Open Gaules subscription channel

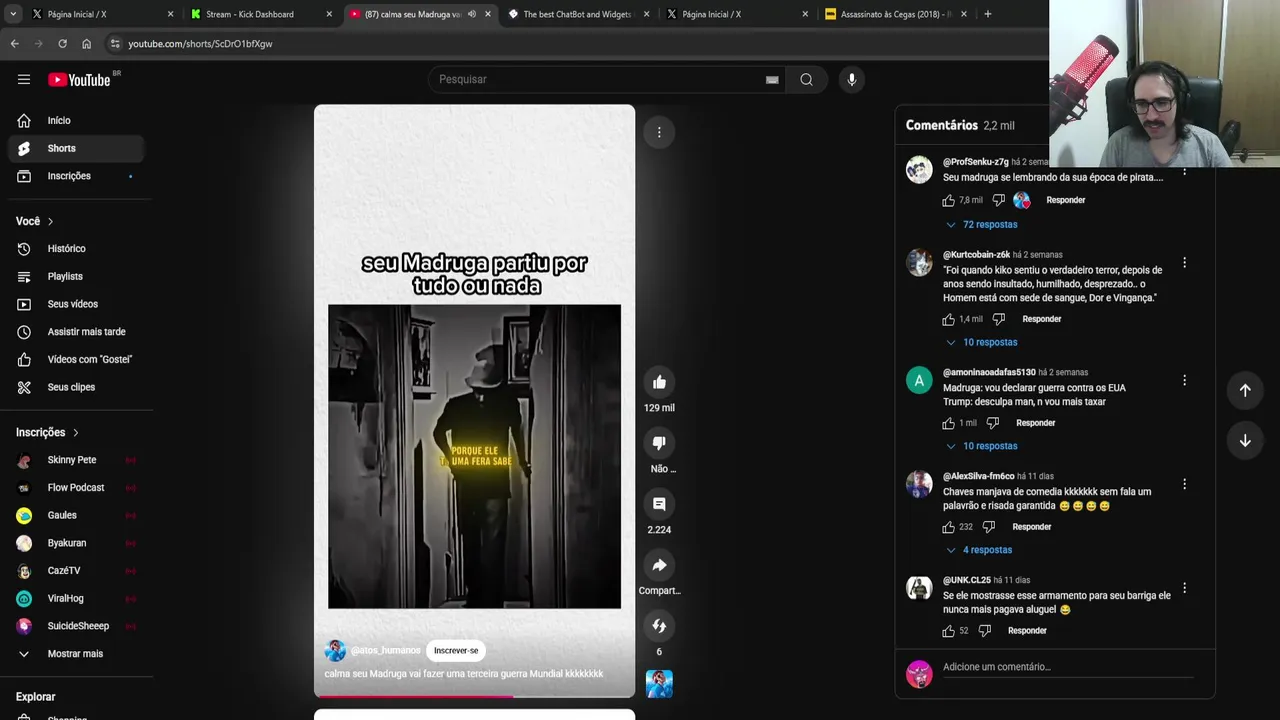click(76, 515)
